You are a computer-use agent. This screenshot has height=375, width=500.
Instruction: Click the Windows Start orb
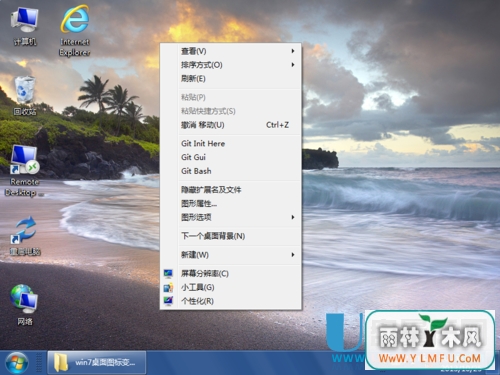(x=17, y=363)
